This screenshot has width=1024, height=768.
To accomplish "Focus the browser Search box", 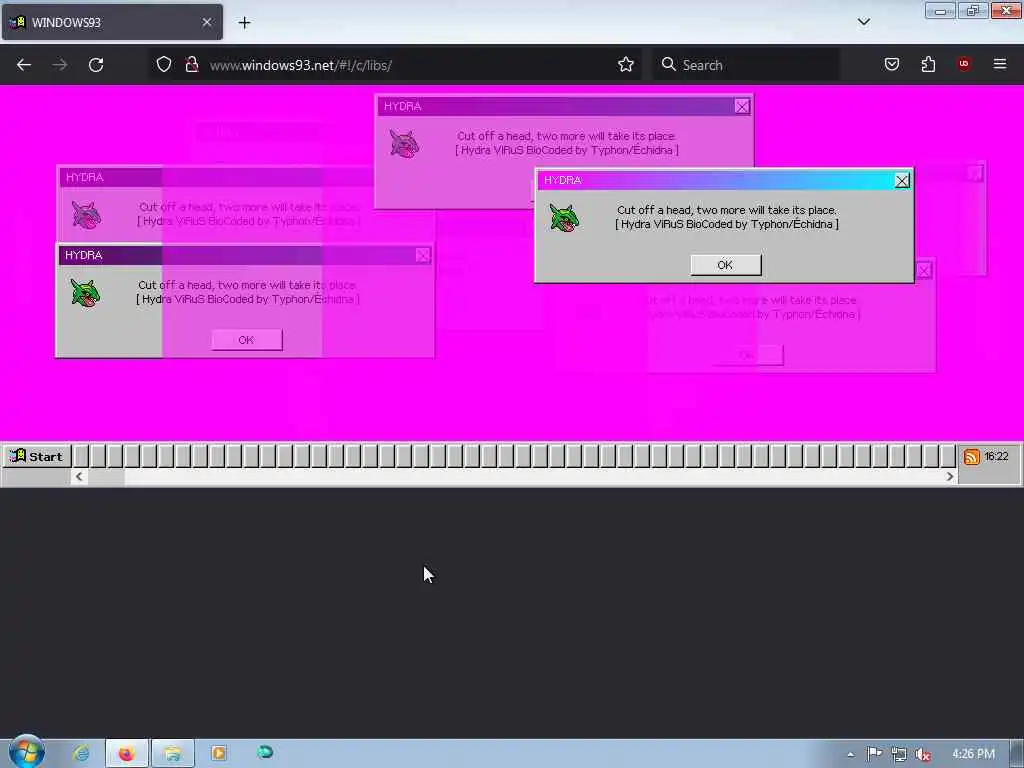I will pos(746,65).
